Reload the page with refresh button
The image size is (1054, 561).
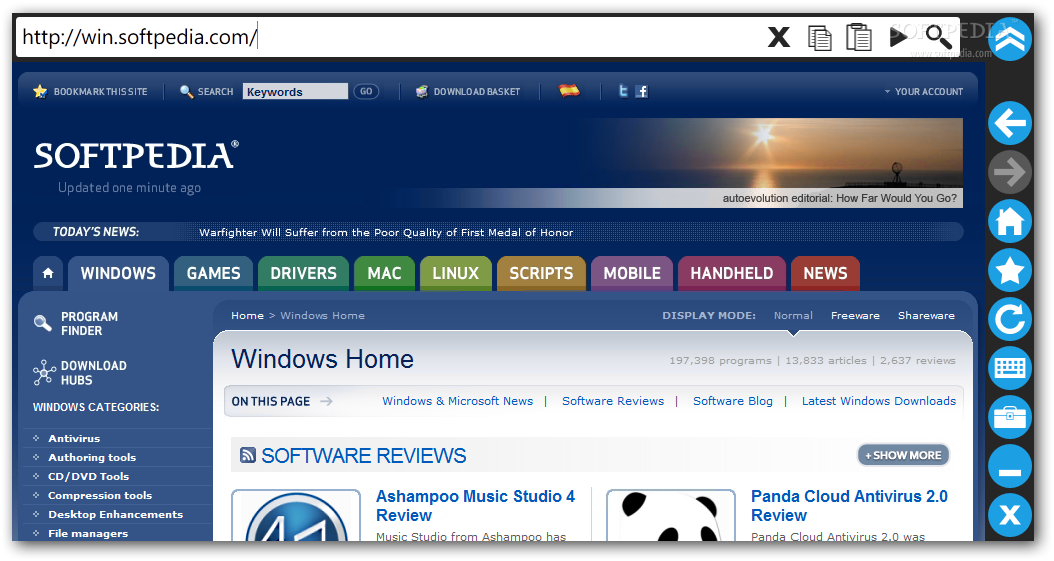(1010, 319)
